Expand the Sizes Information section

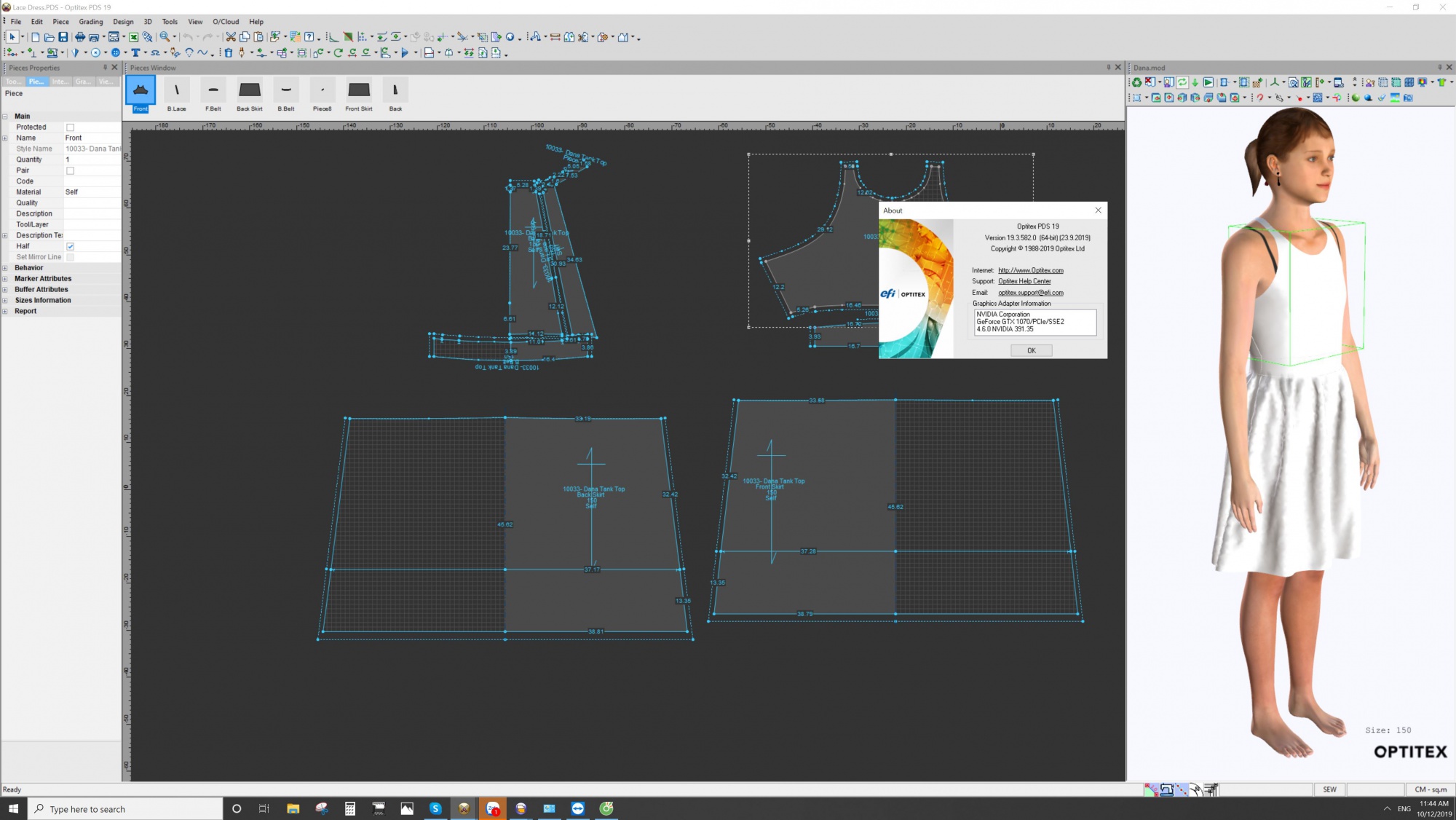(5, 300)
